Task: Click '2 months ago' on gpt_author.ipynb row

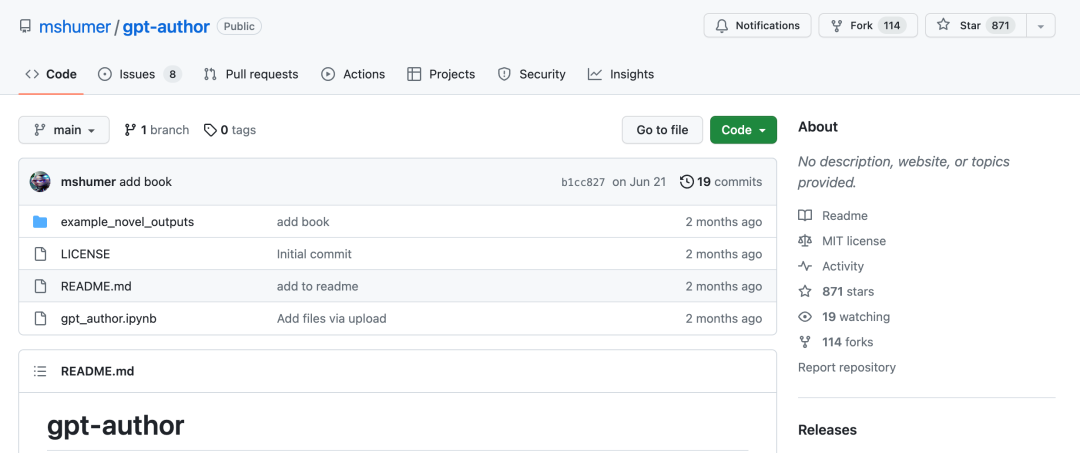Action: [723, 319]
